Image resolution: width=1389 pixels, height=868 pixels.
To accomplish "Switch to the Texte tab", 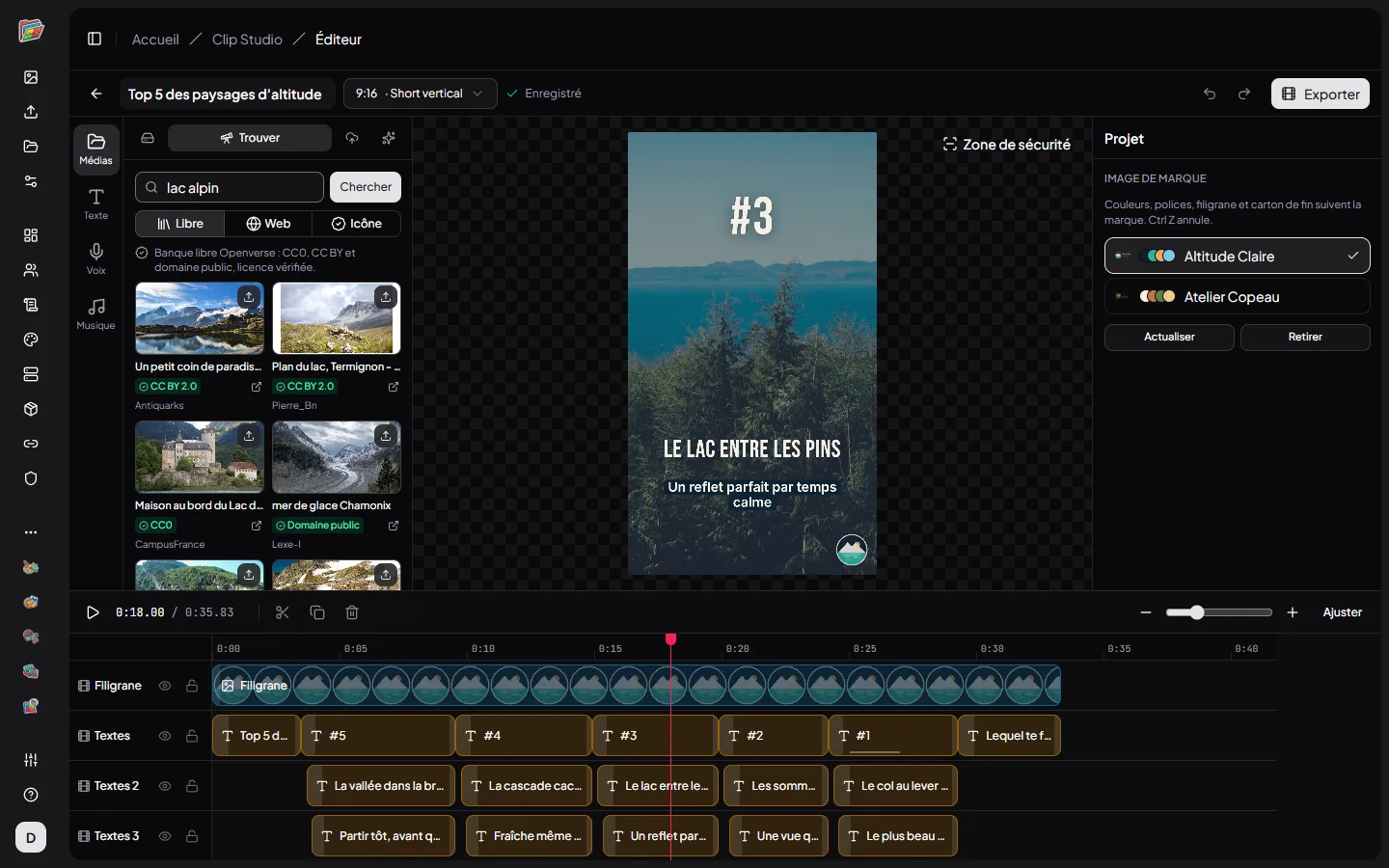I will [96, 203].
